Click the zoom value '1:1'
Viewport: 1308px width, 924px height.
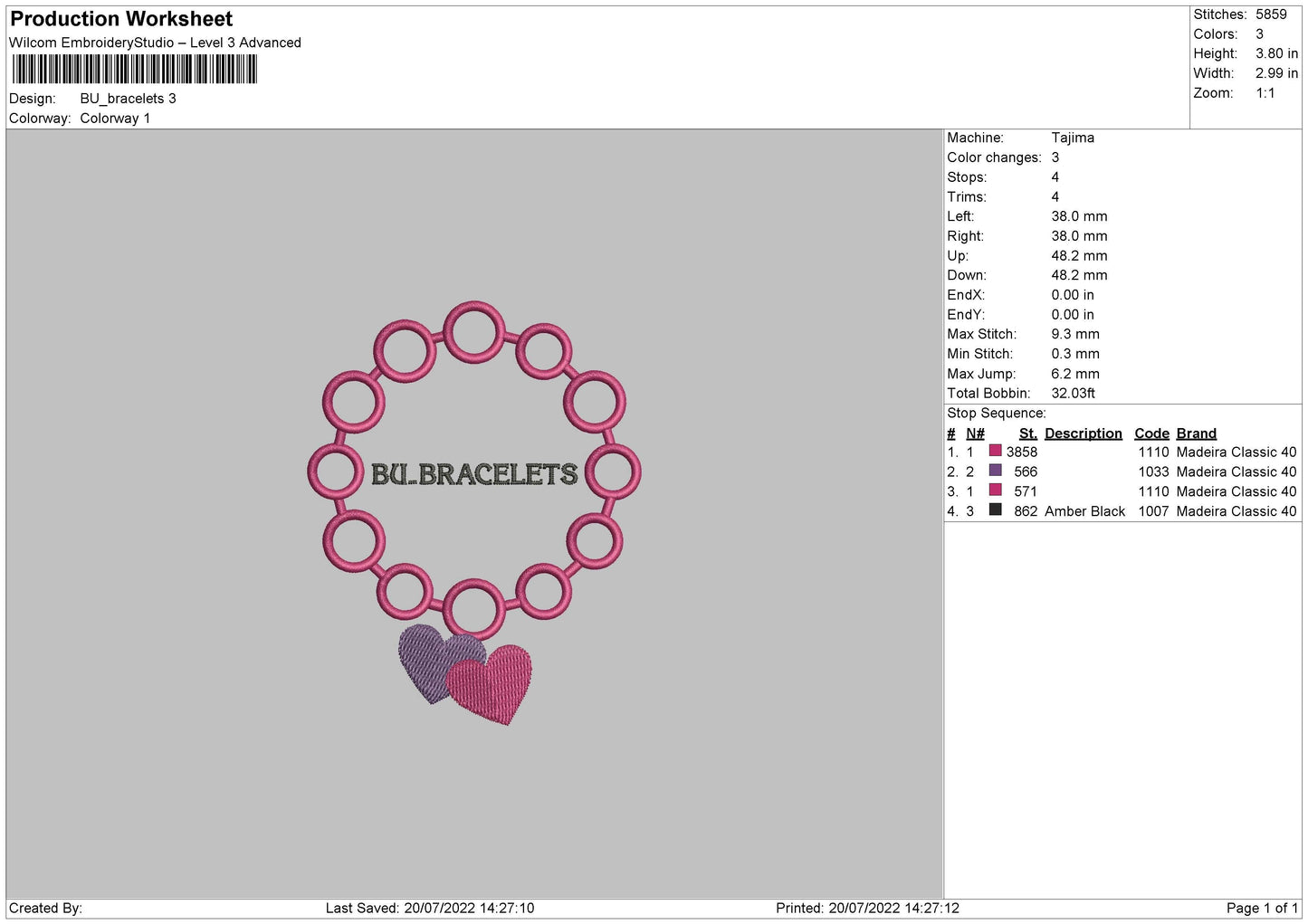coord(1265,93)
